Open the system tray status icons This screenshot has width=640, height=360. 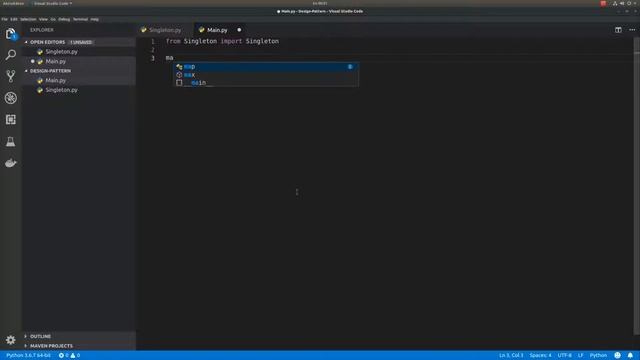(x=625, y=3)
